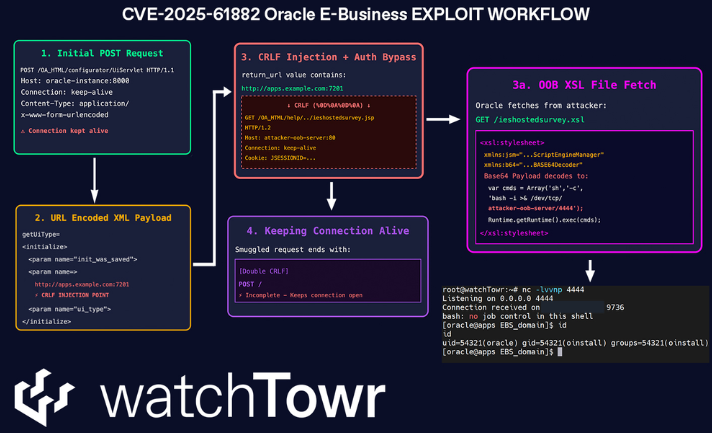Click the closing "</initialize>" tag
The image size is (712, 433).
[46, 321]
